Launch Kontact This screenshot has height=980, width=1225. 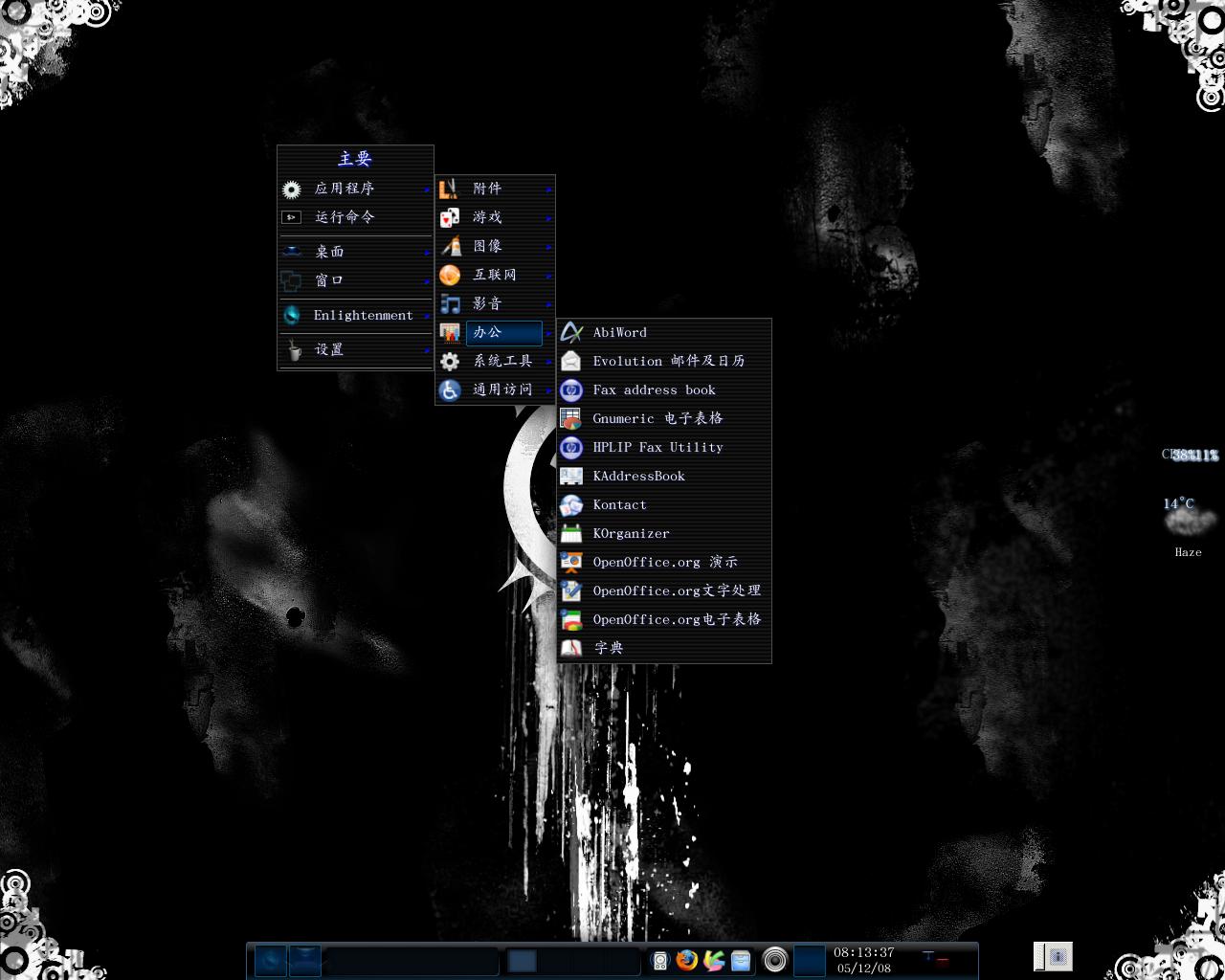click(x=664, y=504)
